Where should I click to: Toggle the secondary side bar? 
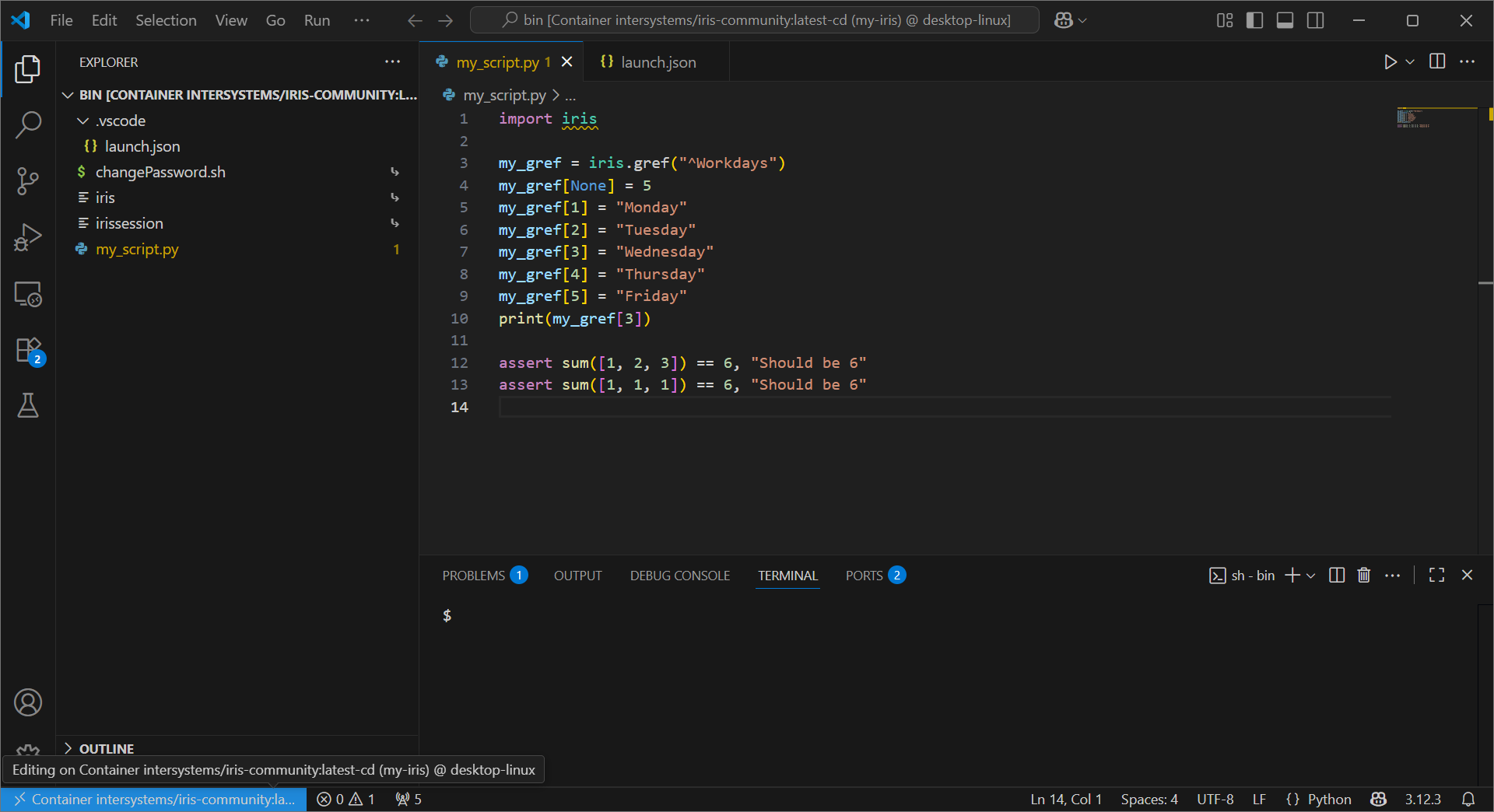point(1315,20)
